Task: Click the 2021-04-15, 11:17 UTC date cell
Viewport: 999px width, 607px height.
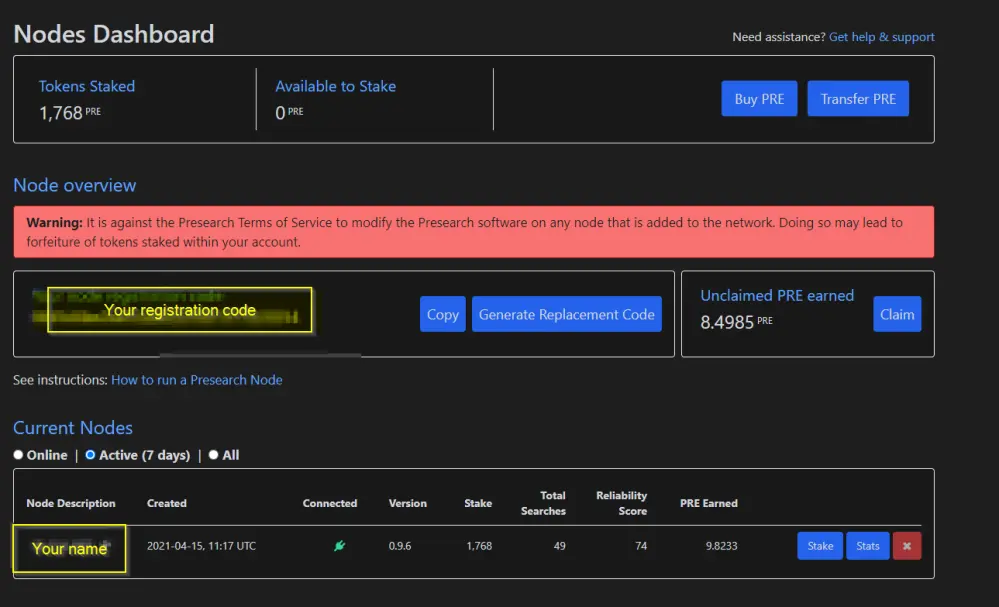Action: pyautogui.click(x=201, y=546)
